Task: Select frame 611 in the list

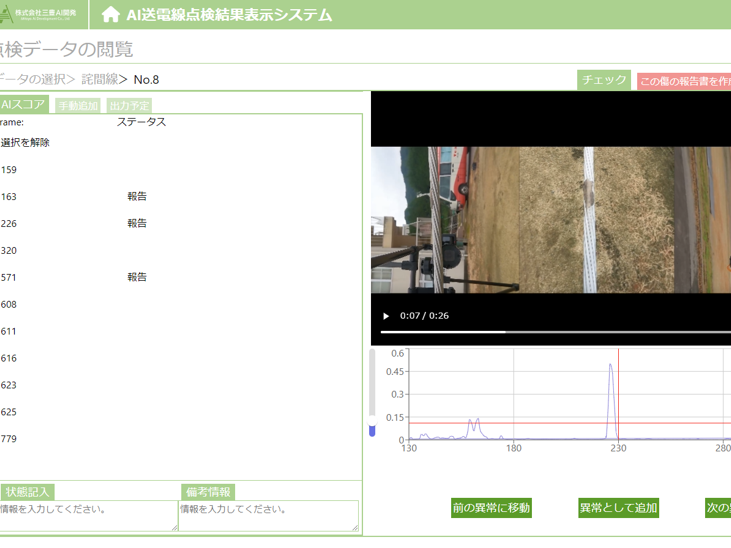Action: click(9, 332)
